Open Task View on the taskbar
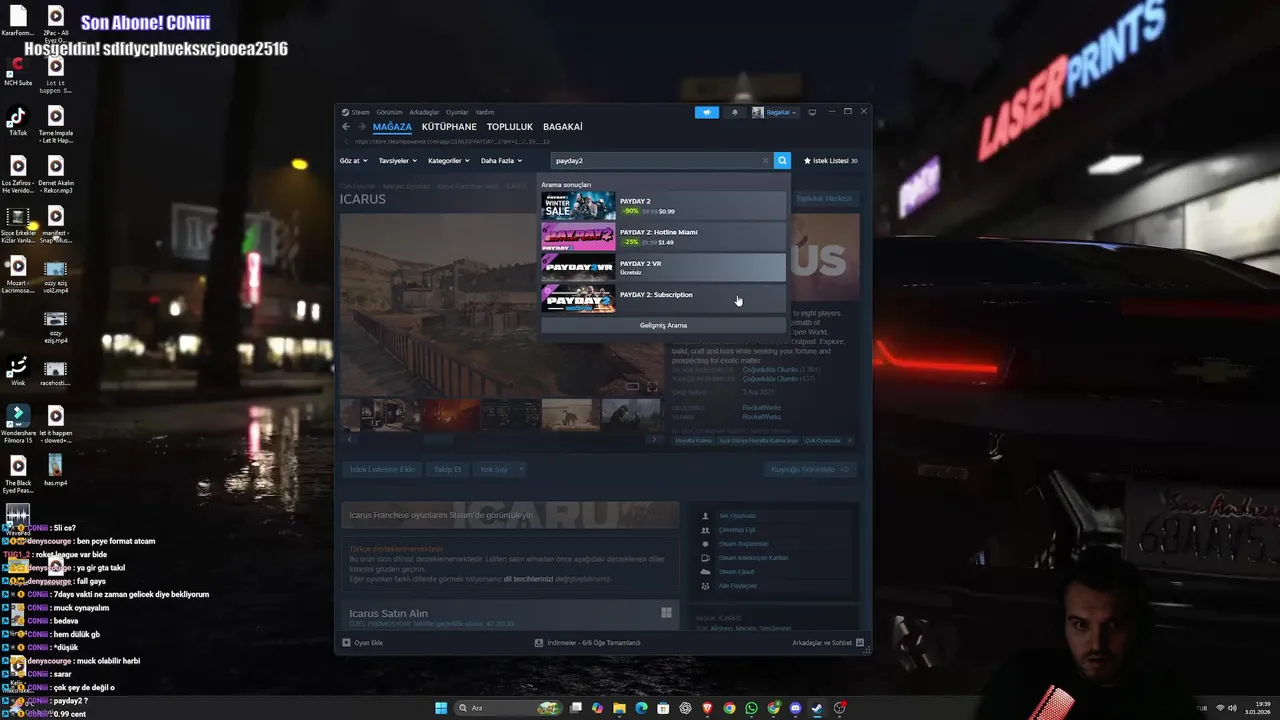 pyautogui.click(x=576, y=708)
